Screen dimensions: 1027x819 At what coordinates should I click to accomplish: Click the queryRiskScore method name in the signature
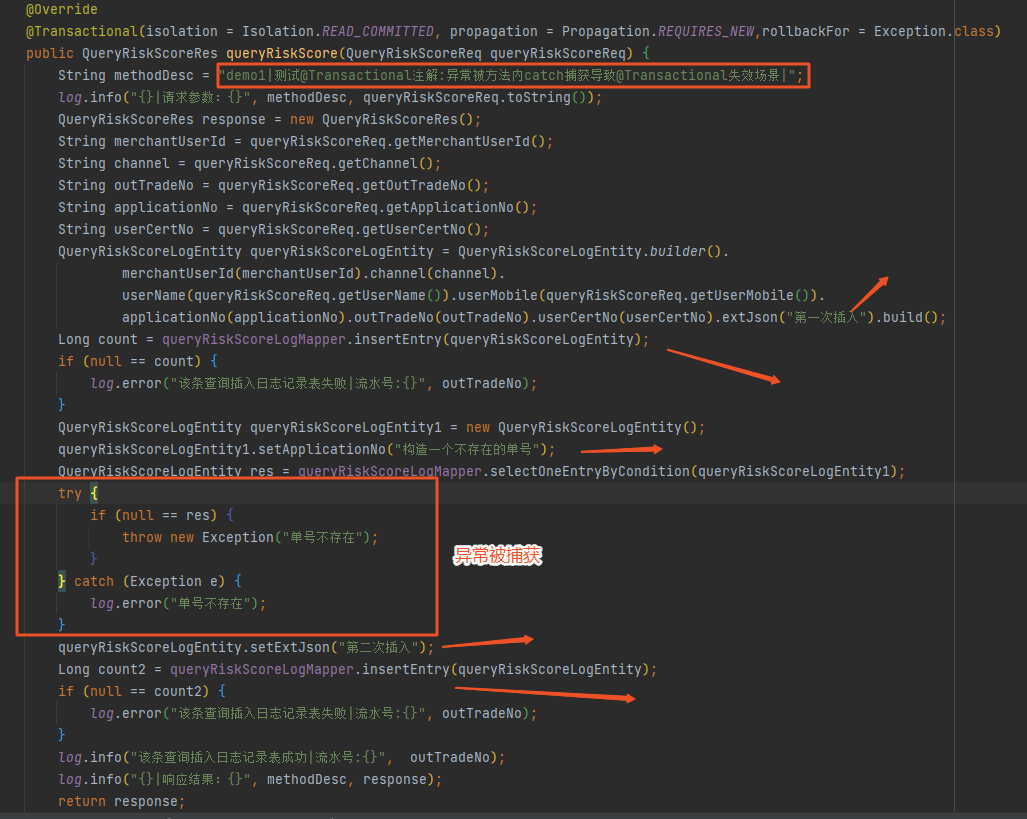(x=282, y=53)
